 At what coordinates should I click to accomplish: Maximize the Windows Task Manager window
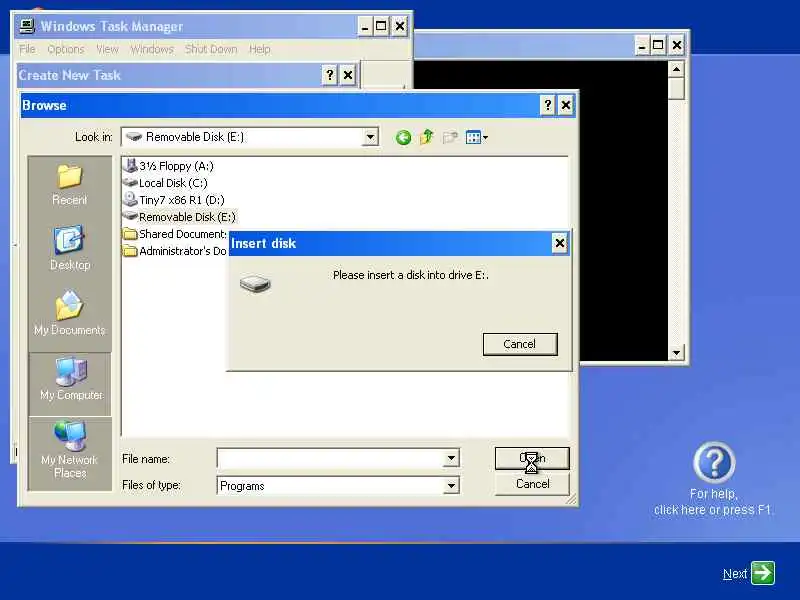tap(381, 27)
